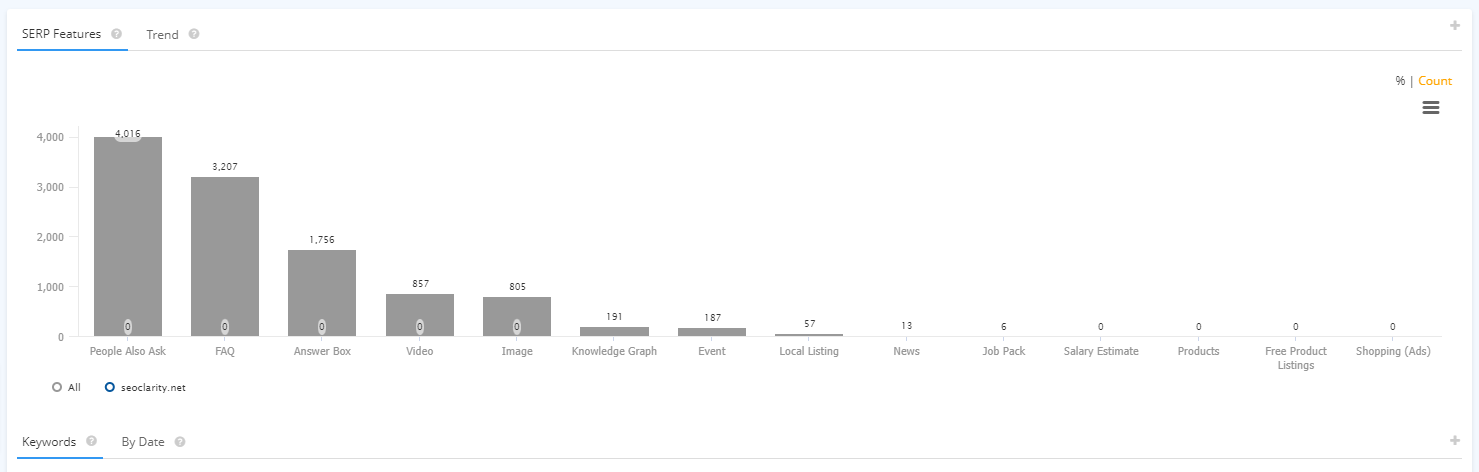Click help icon next to Trend tab

point(194,34)
